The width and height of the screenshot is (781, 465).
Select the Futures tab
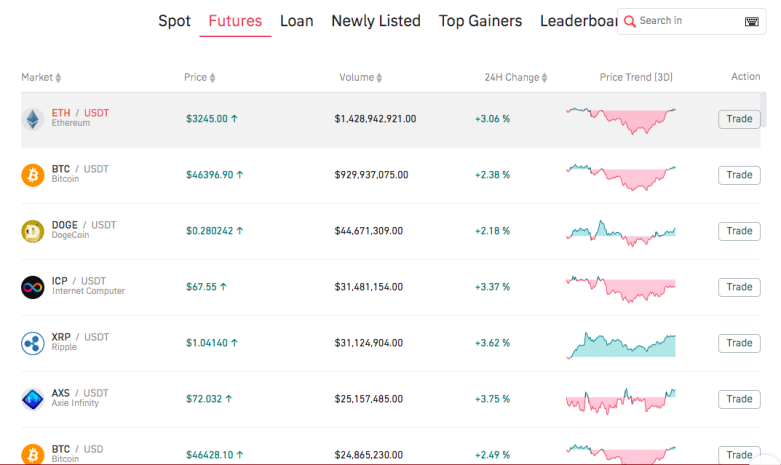[x=235, y=21]
